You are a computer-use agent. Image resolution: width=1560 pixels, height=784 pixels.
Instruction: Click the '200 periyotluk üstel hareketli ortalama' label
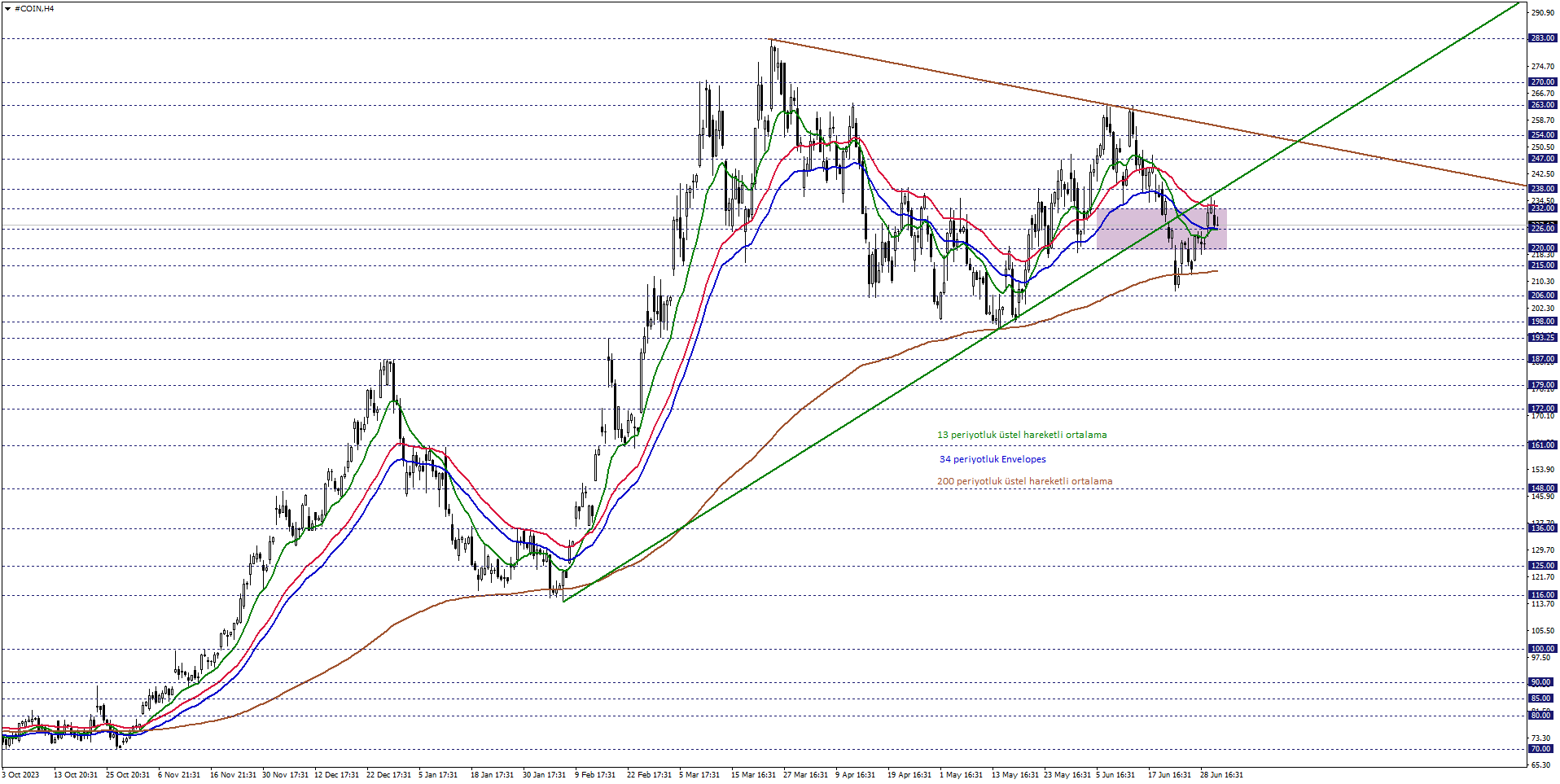tap(1024, 481)
